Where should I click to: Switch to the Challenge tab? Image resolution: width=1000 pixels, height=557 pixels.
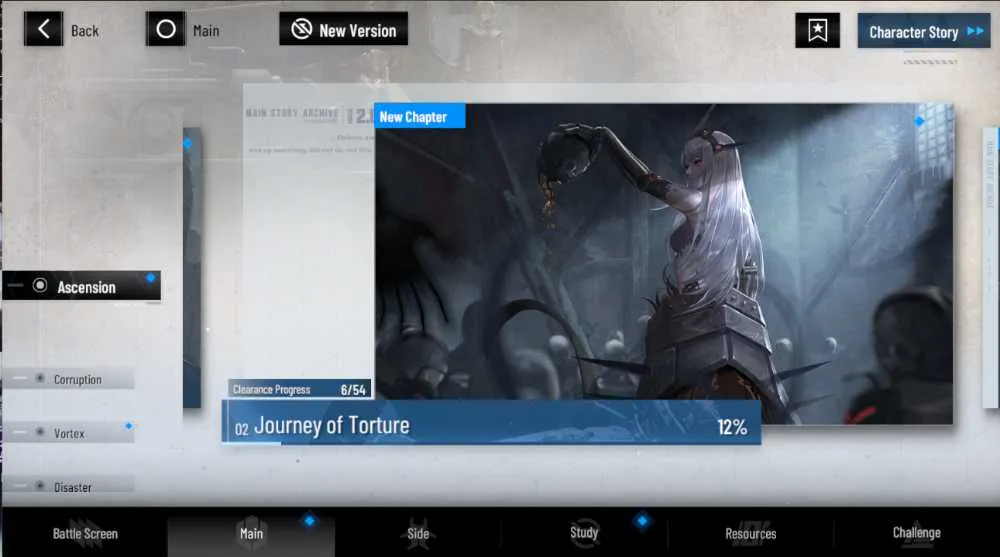[916, 533]
